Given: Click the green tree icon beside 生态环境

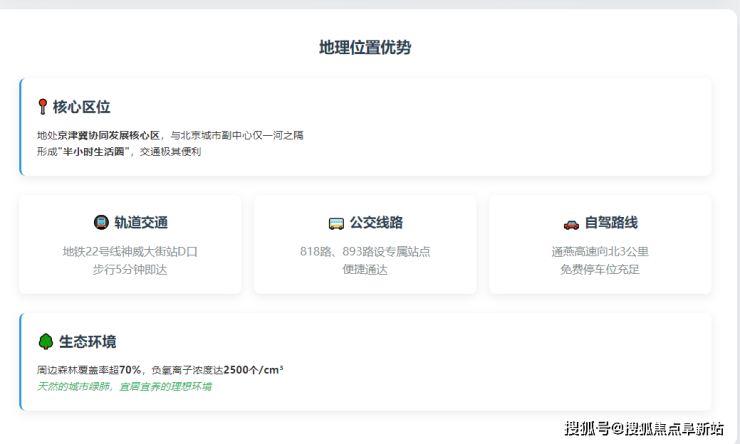Looking at the screenshot, I should (45, 341).
